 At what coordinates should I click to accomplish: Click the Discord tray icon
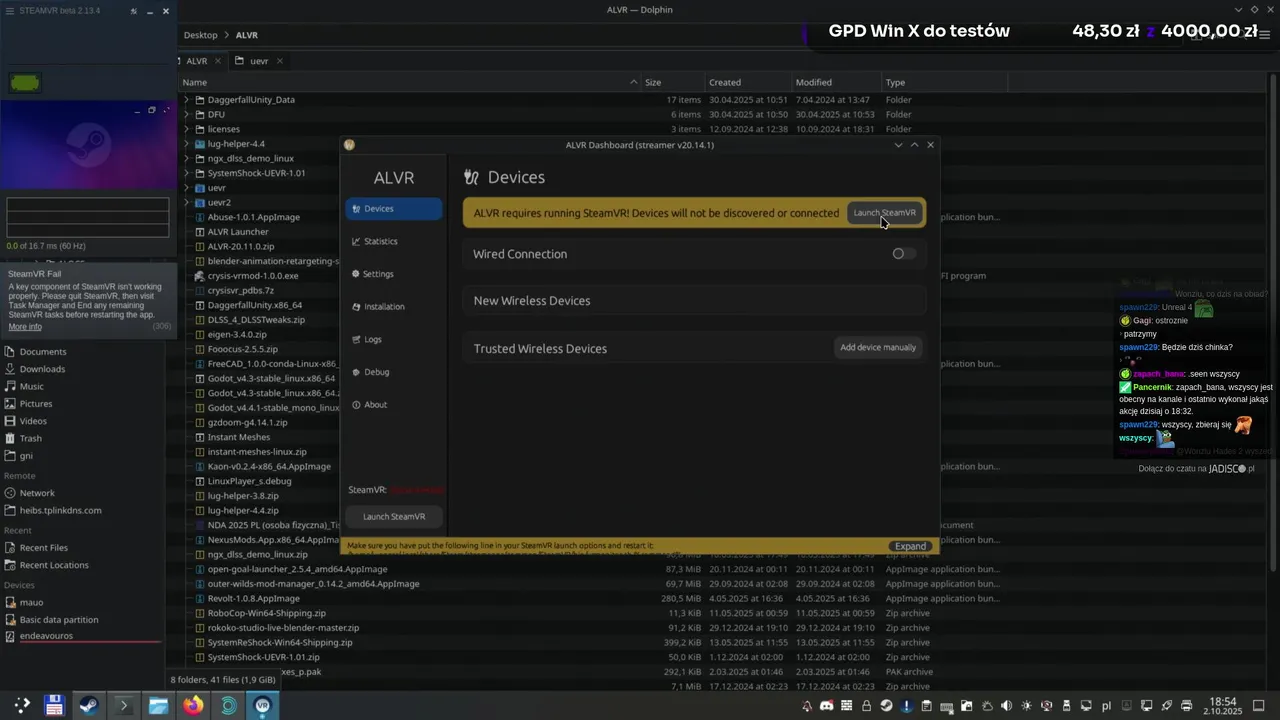click(x=827, y=706)
